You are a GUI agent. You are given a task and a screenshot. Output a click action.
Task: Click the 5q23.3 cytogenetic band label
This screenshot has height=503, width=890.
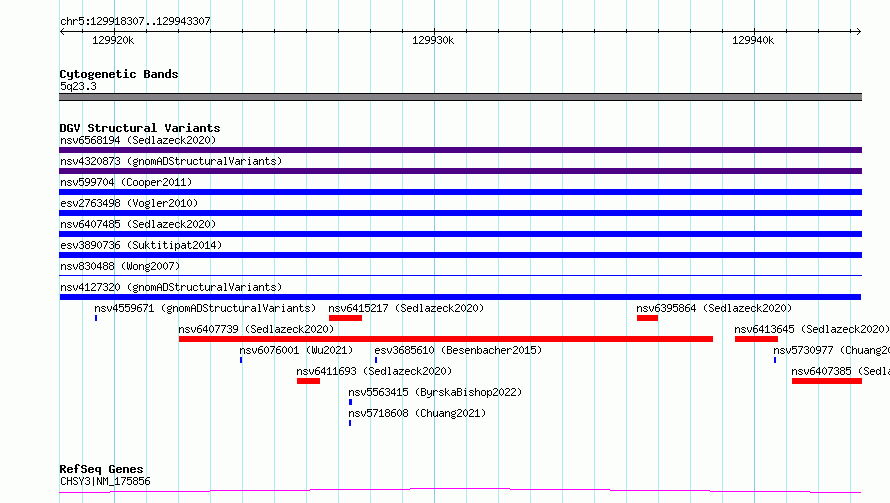pos(78,86)
